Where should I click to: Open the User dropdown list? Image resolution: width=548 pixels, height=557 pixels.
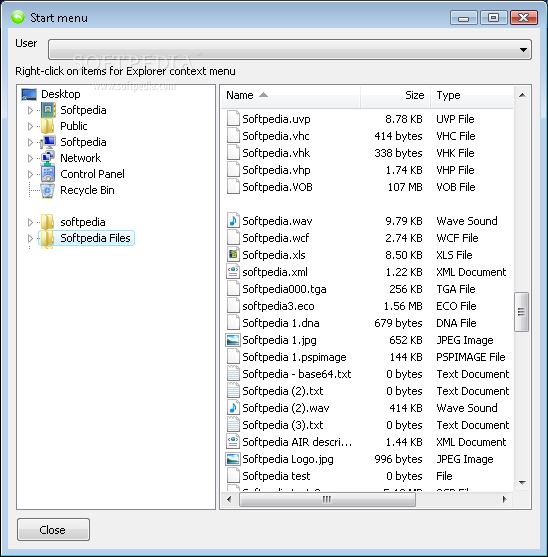(290, 50)
